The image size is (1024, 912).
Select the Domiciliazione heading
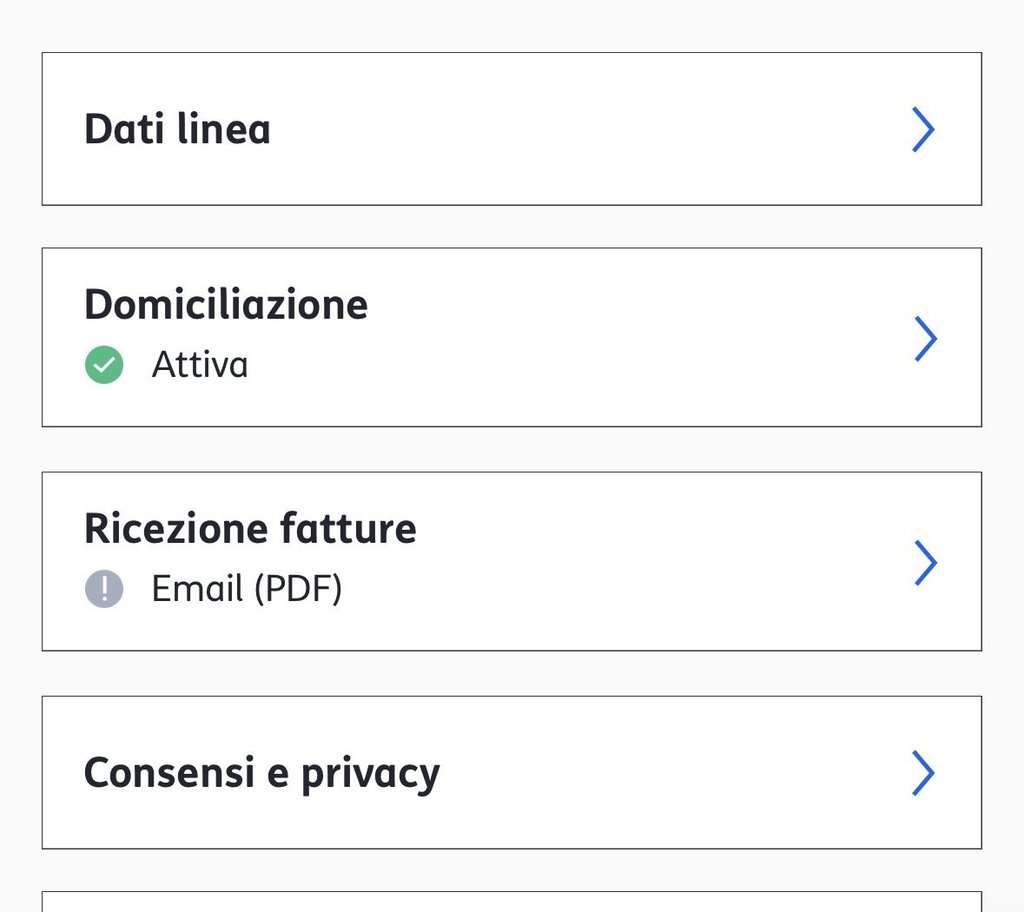coord(226,304)
